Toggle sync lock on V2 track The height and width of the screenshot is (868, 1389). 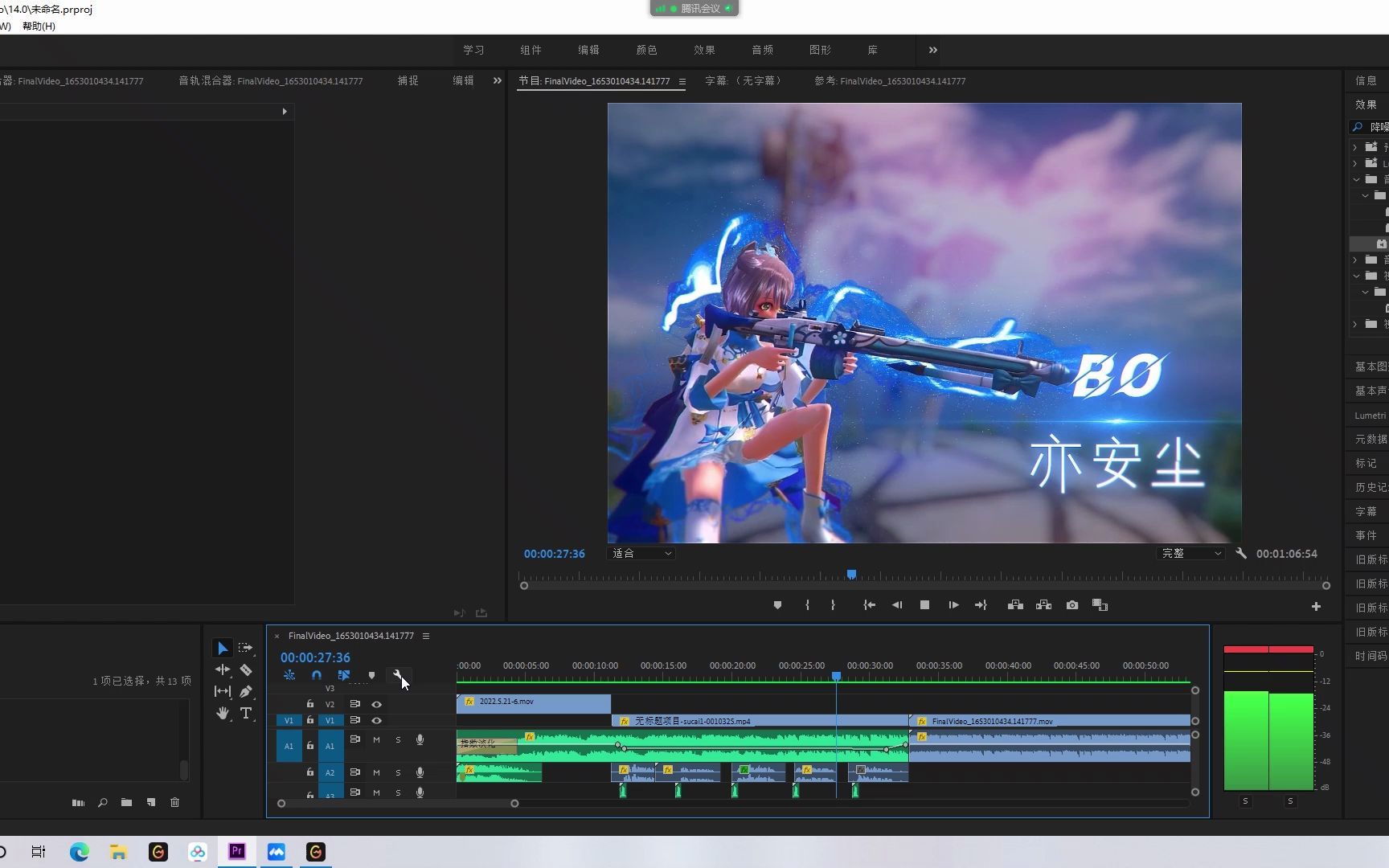tap(354, 704)
